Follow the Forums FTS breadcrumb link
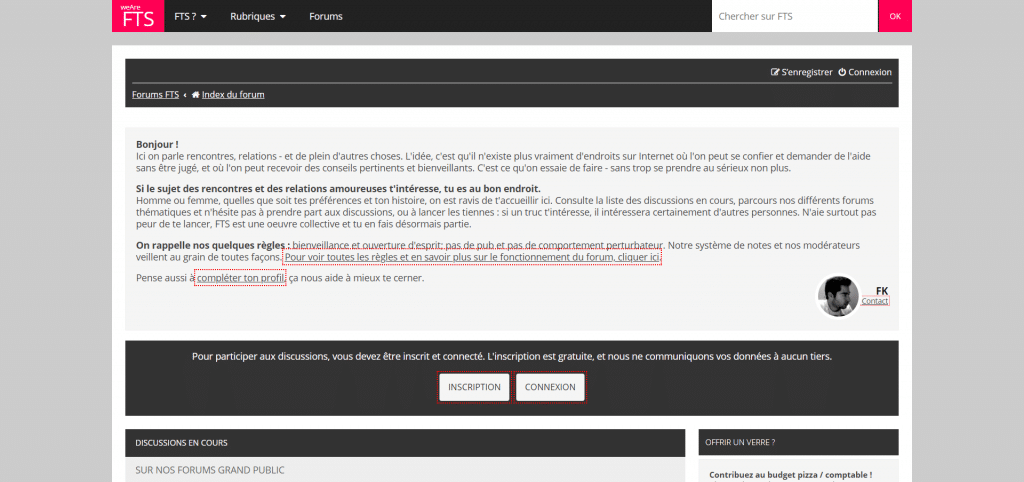The image size is (1024, 482). point(155,95)
